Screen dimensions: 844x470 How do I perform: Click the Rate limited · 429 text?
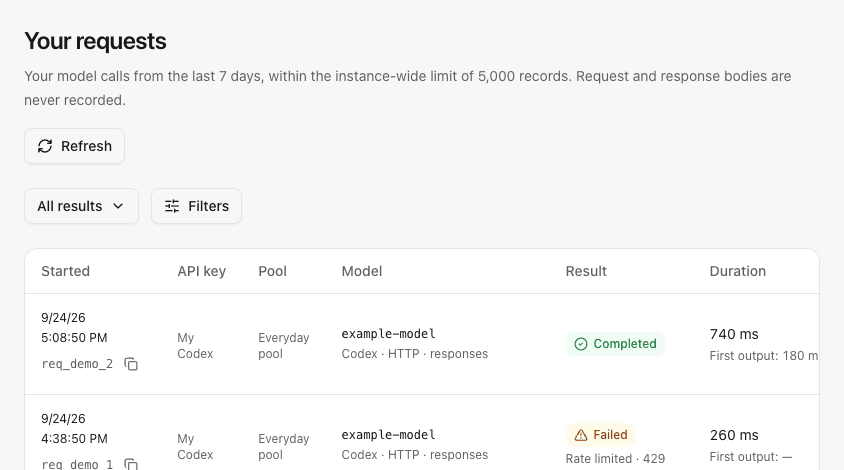[x=615, y=459]
